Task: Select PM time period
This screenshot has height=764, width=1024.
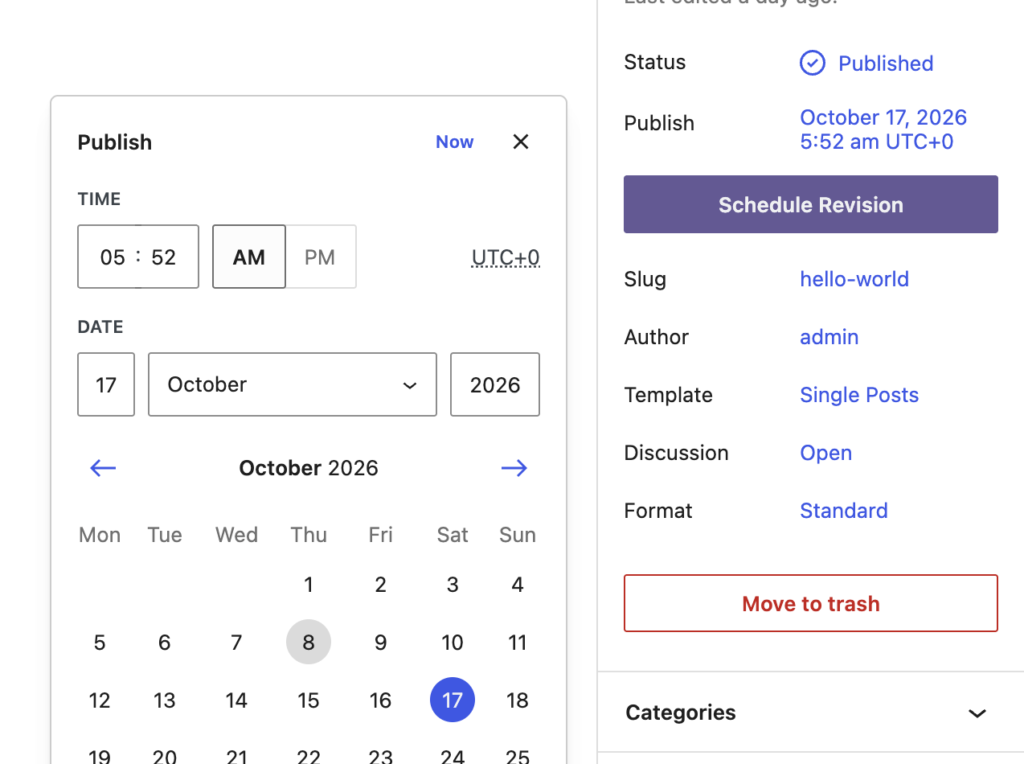Action: click(x=321, y=257)
